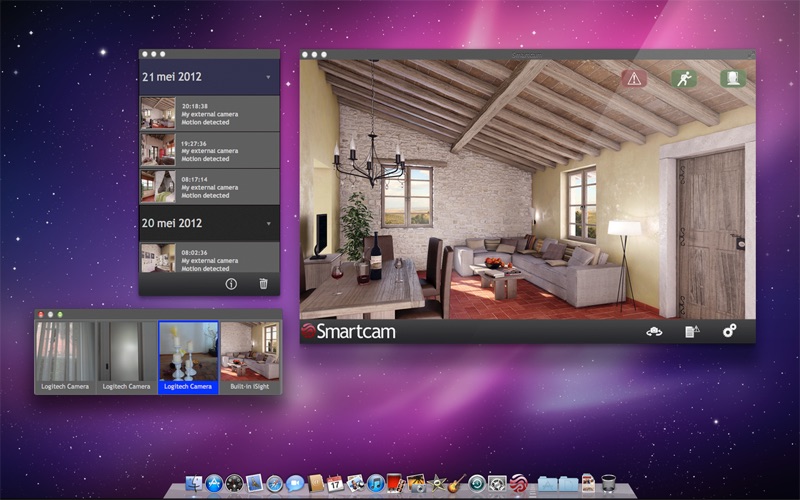Viewport: 800px width, 500px height.
Task: Open the event log document icon
Action: pos(692,331)
